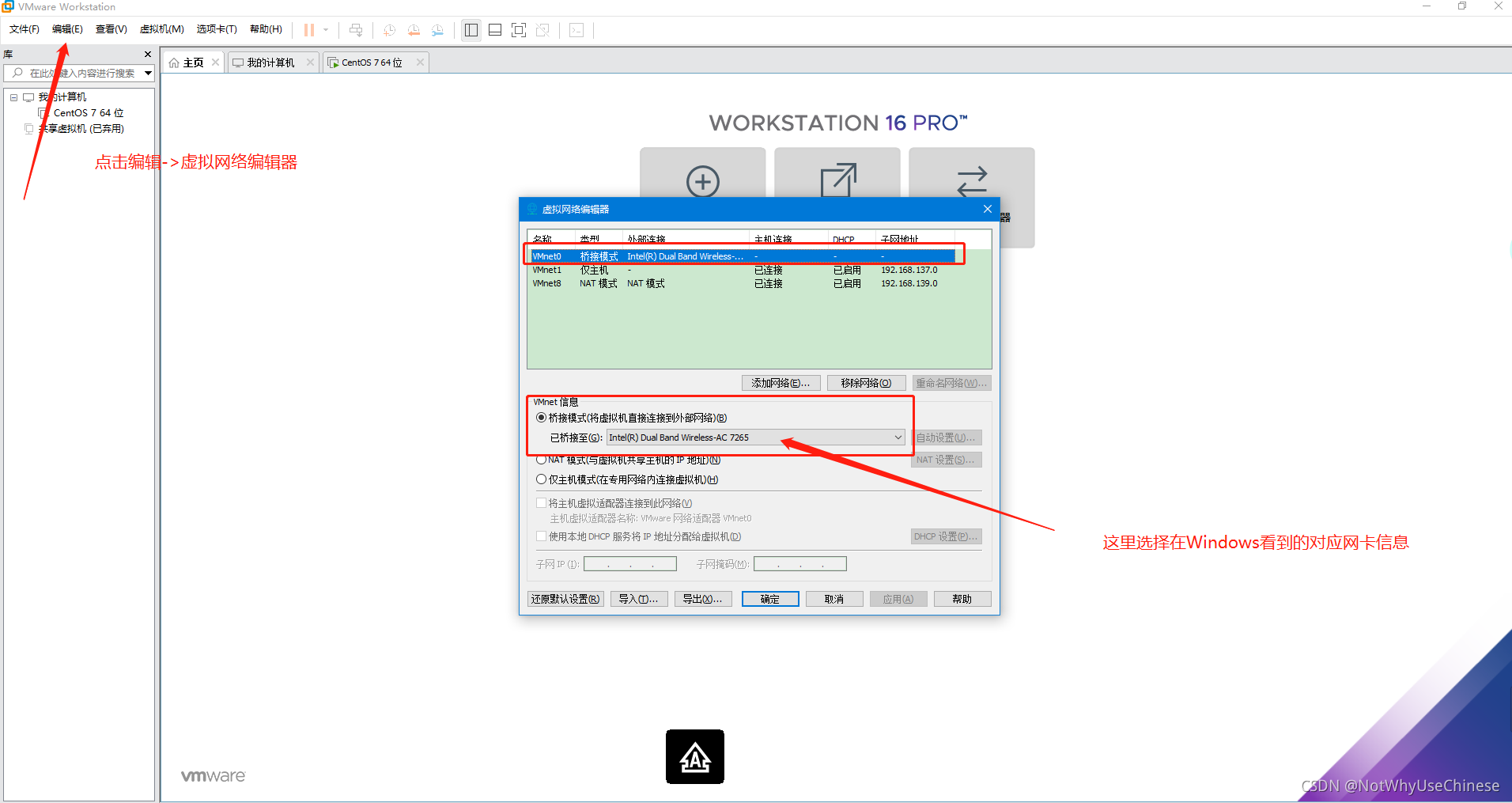
Task: Click the Unity mode toolbar icon
Action: (542, 30)
